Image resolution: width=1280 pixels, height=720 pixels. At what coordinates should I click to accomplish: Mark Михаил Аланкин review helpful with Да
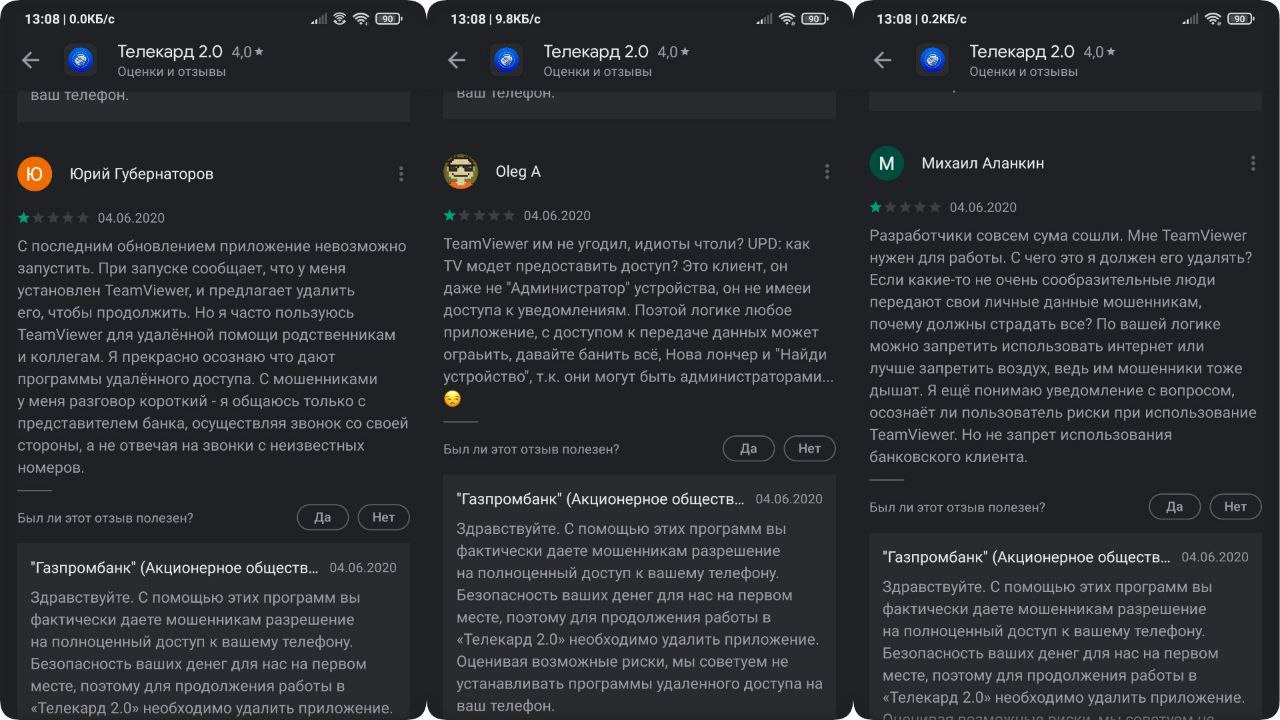[1175, 507]
